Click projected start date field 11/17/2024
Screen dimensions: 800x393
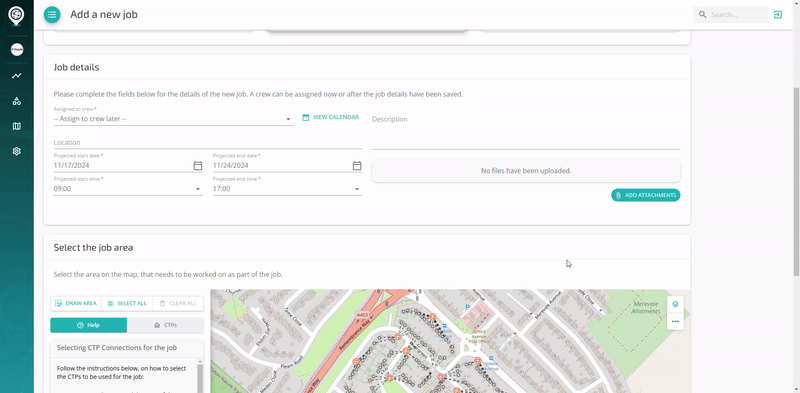tap(122, 165)
